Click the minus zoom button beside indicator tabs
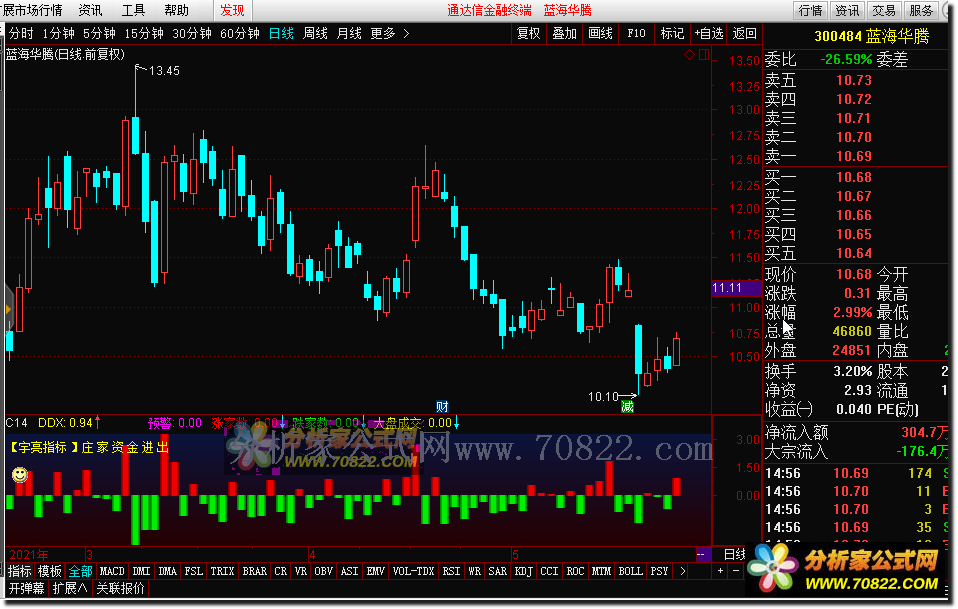The height and width of the screenshot is (609, 958). click(x=736, y=571)
